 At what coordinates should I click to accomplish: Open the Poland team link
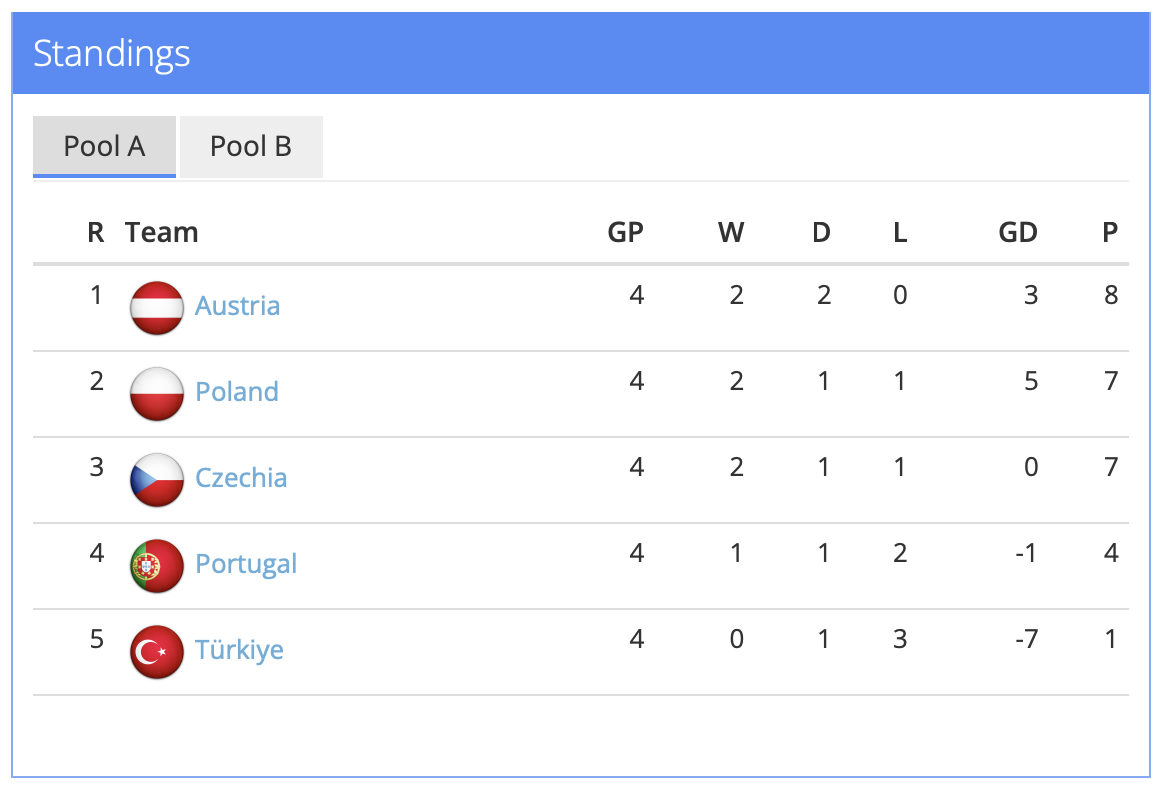(x=237, y=392)
